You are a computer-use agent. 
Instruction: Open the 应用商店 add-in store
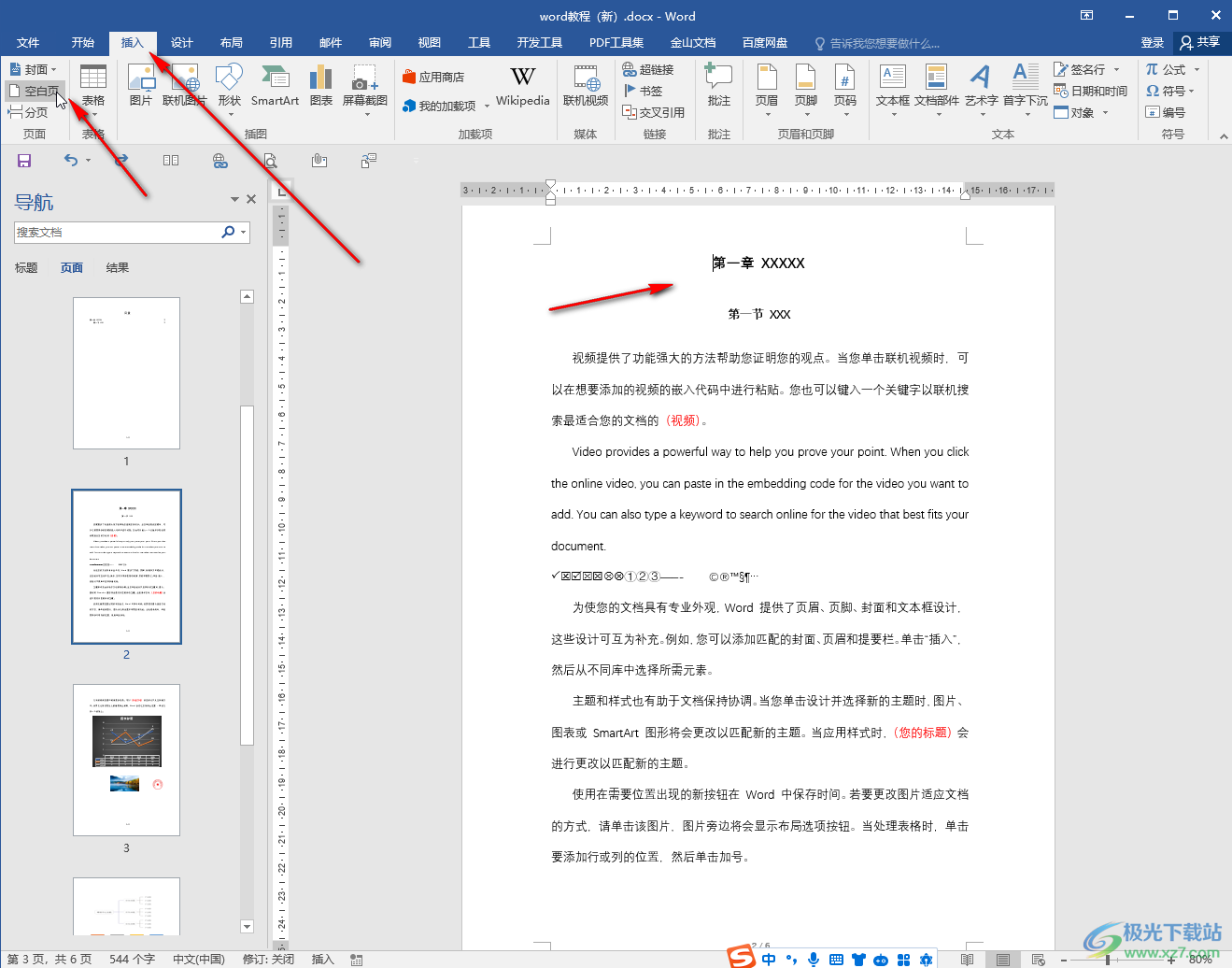click(433, 77)
